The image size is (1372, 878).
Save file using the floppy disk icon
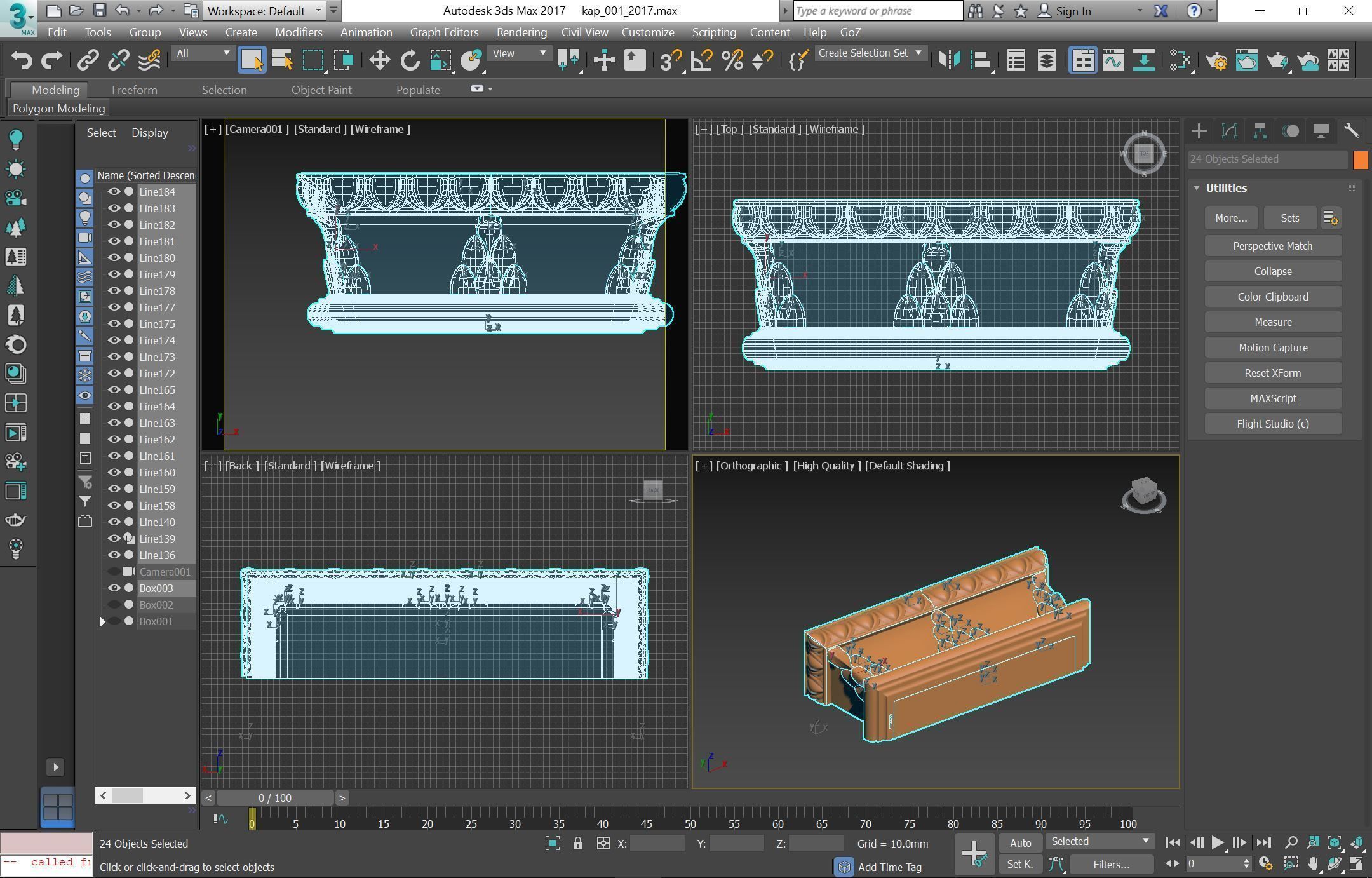coord(99,11)
